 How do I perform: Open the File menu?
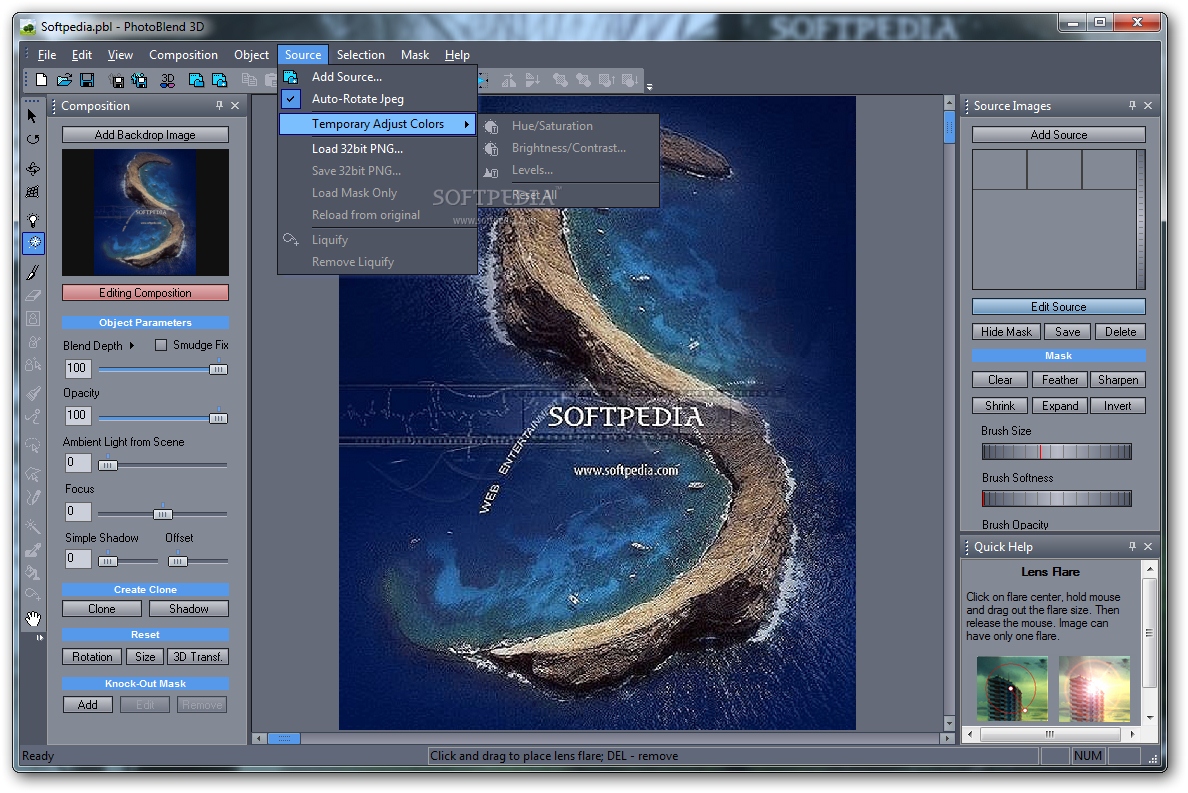(x=47, y=55)
